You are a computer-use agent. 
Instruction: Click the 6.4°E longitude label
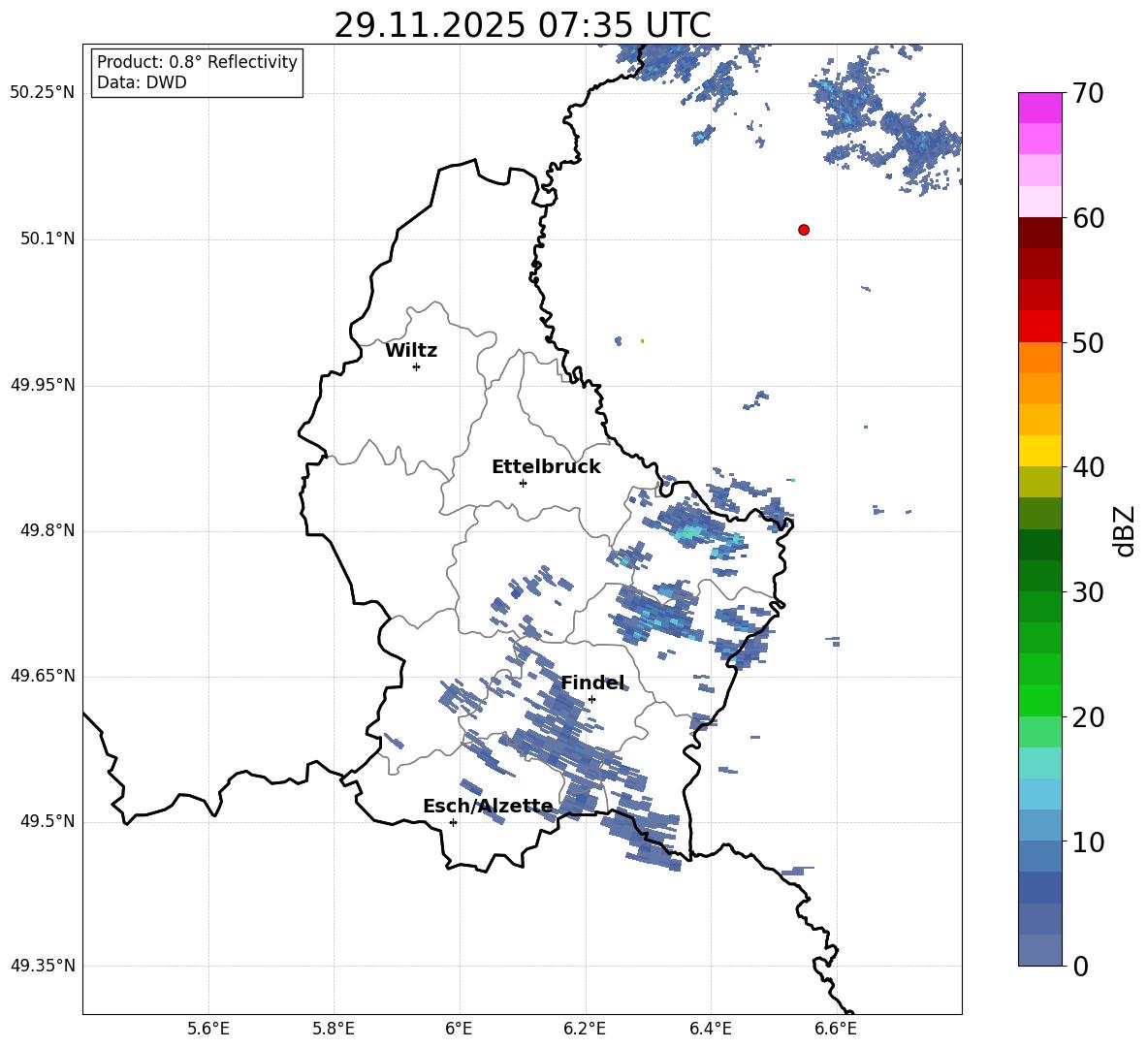tap(710, 1029)
